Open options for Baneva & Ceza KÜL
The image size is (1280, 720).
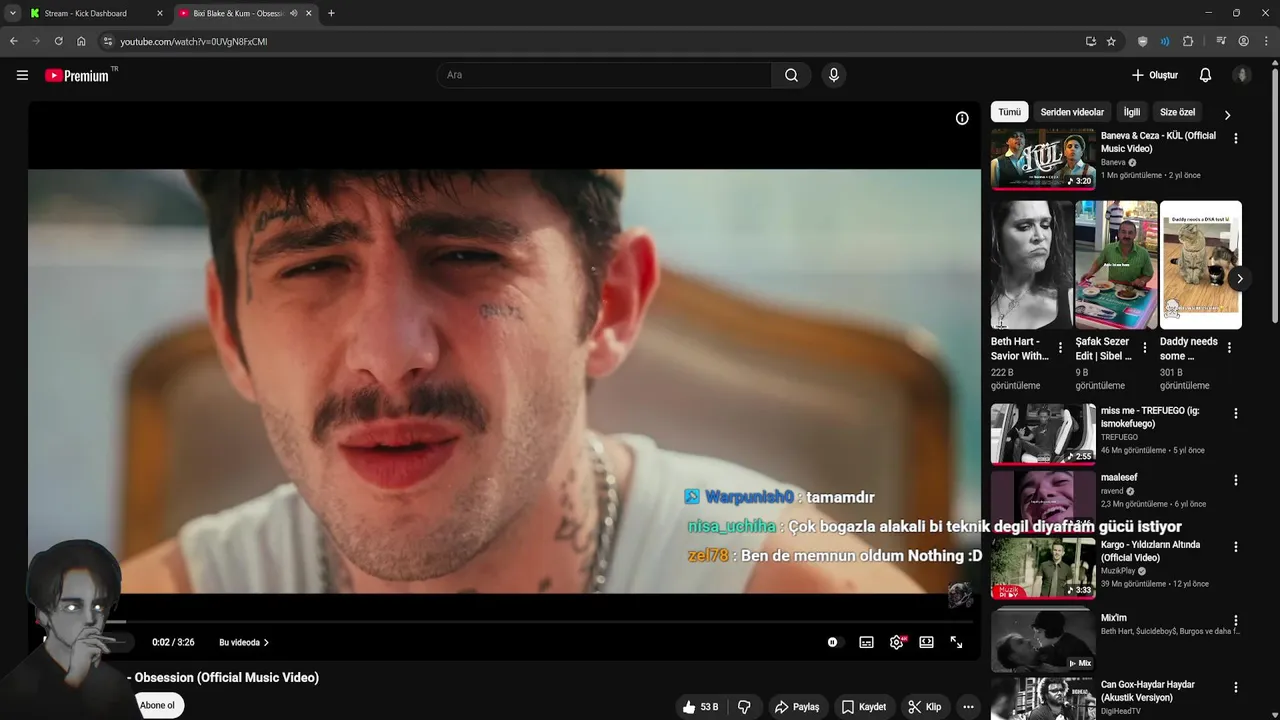click(x=1236, y=138)
